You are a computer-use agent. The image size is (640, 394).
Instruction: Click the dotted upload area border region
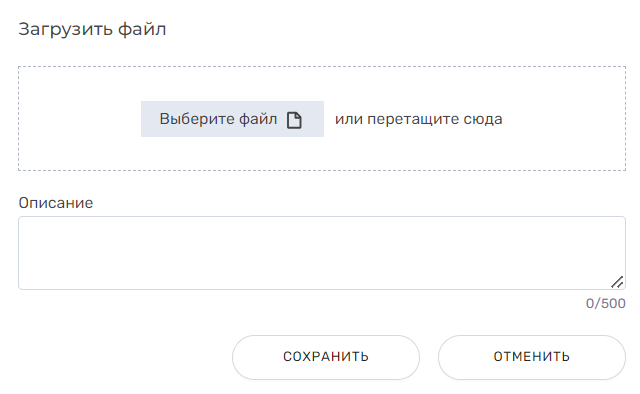click(x=322, y=118)
